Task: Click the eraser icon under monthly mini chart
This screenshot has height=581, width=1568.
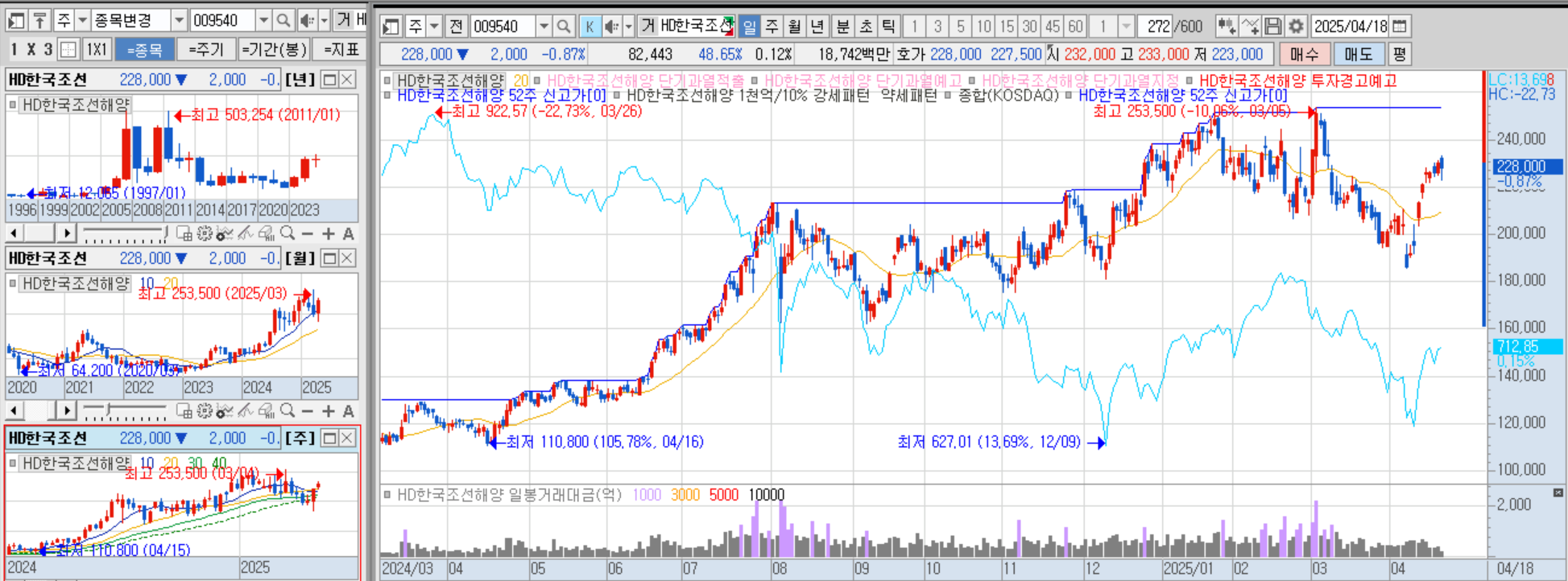Action: click(x=267, y=411)
